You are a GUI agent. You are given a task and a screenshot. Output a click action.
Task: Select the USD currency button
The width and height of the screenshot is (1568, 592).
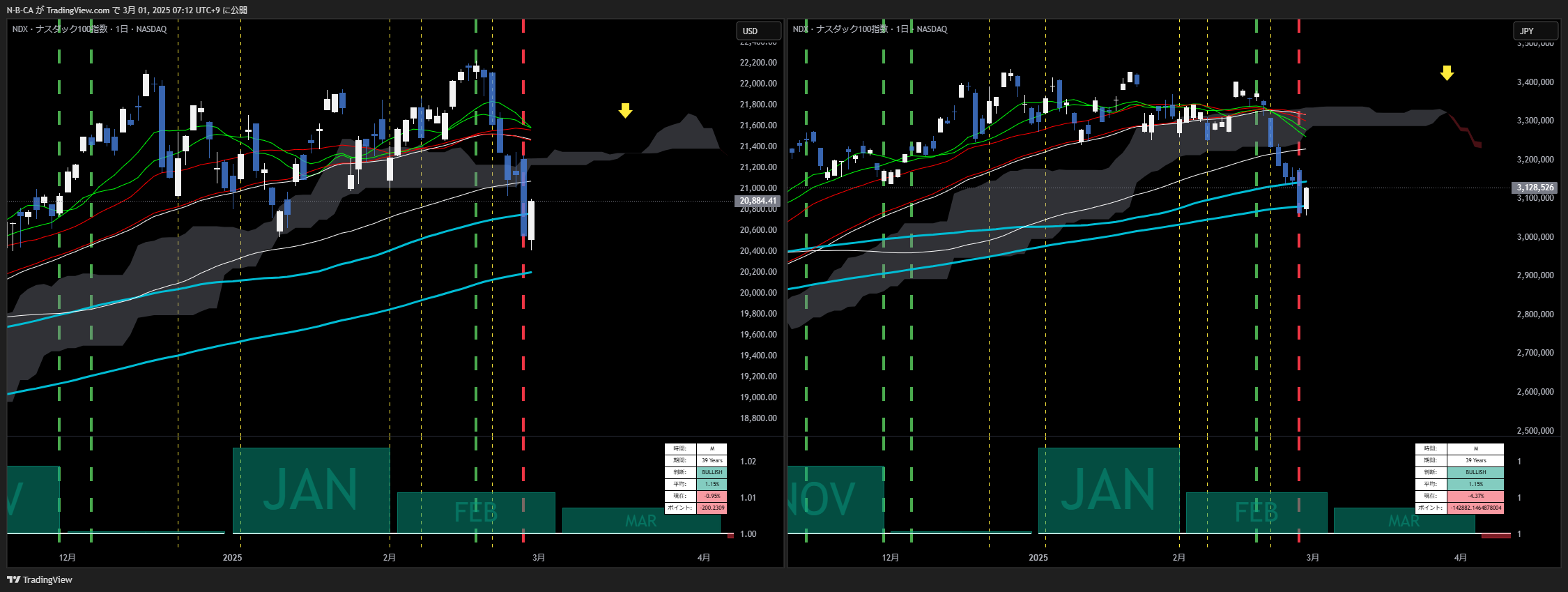(x=758, y=31)
